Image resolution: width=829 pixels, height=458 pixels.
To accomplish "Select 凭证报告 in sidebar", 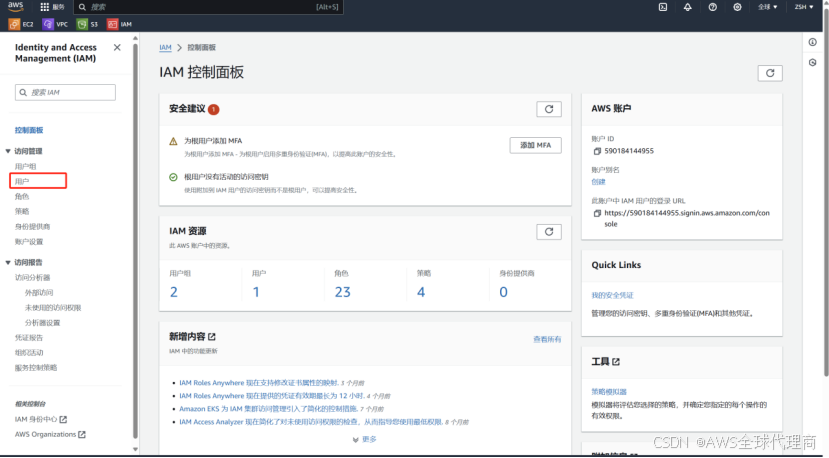I will coord(29,338).
